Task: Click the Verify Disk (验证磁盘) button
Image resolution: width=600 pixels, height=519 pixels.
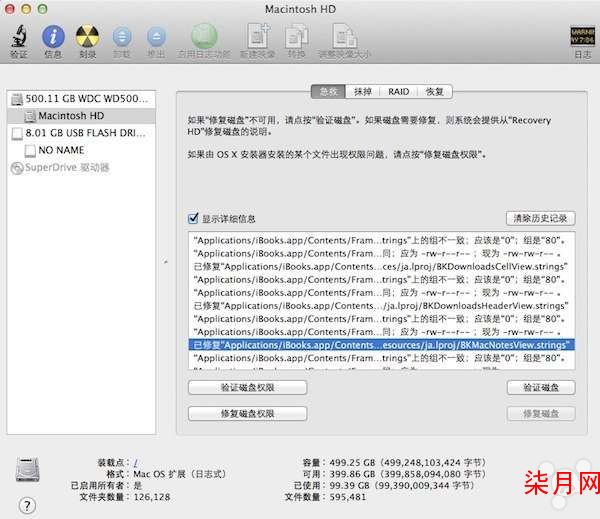Action: point(541,387)
